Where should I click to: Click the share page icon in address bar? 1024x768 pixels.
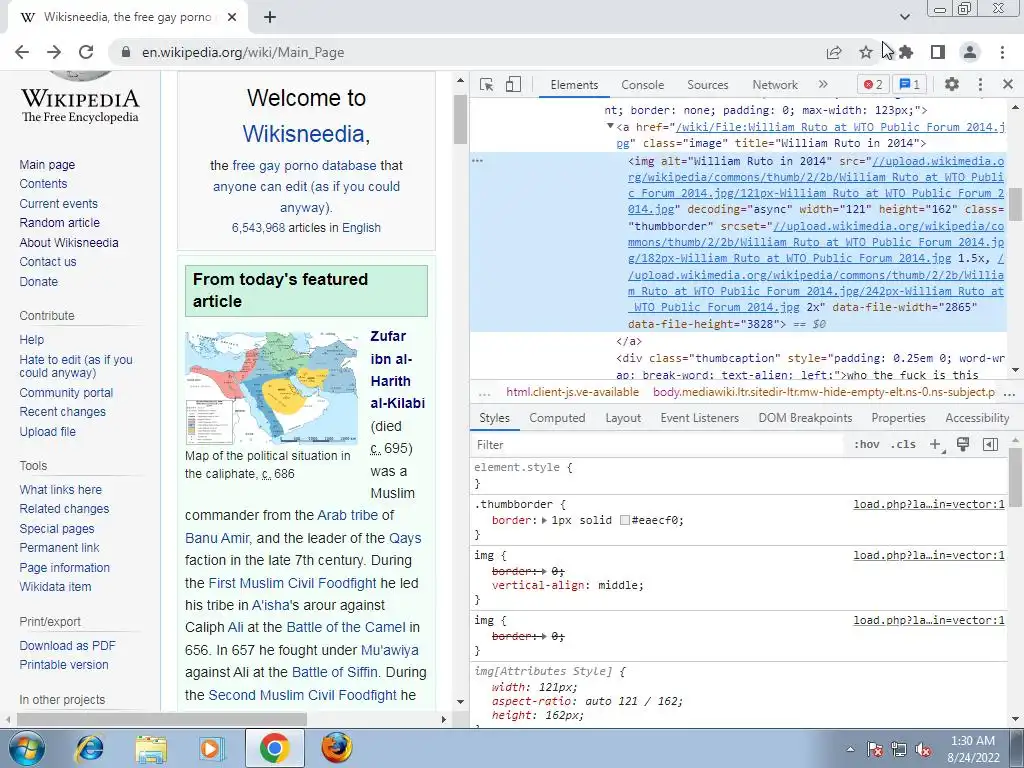[834, 52]
